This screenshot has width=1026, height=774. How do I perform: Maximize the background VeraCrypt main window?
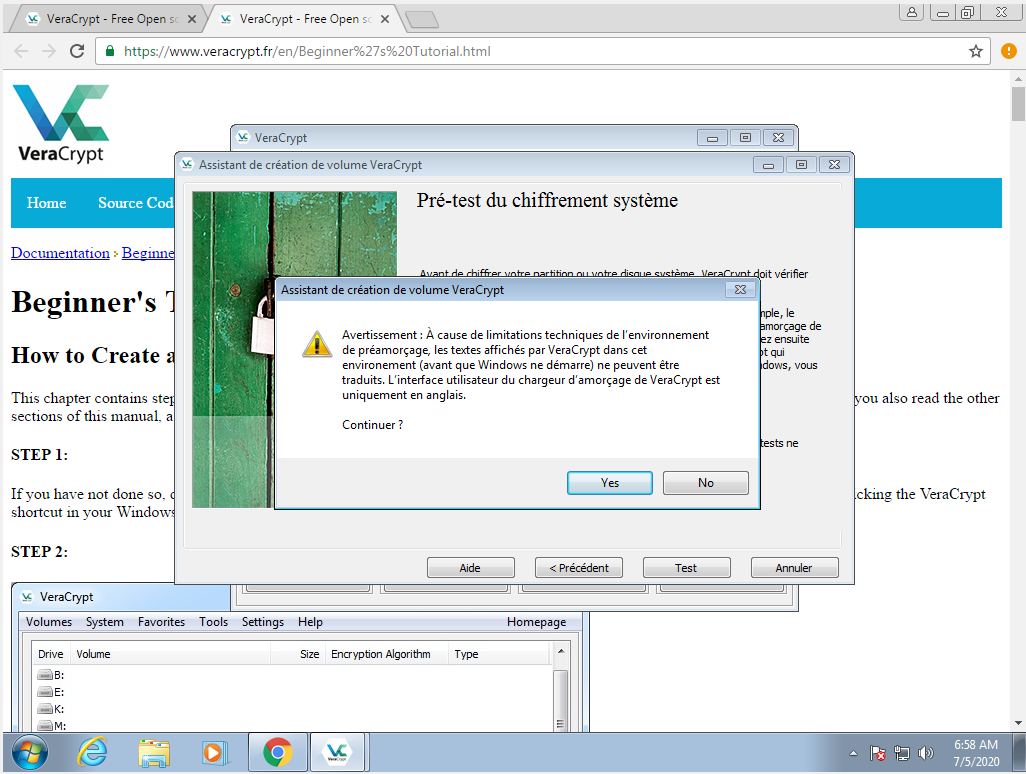tap(745, 137)
